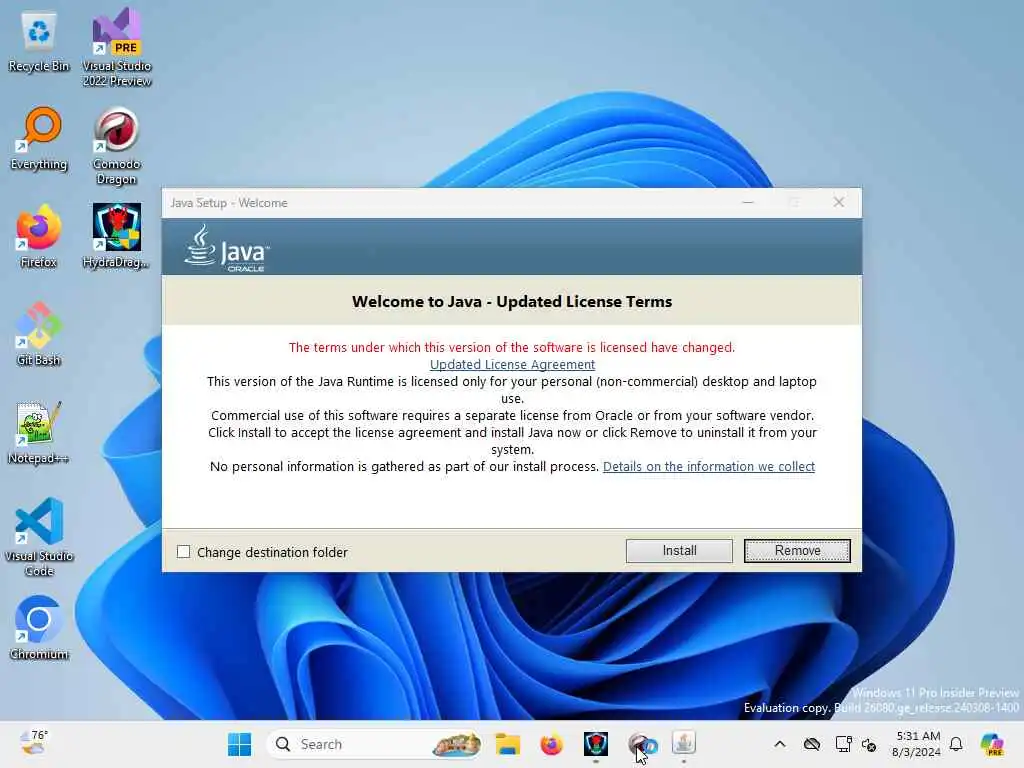The height and width of the screenshot is (768, 1024).
Task: Minimize the Java Setup window
Action: [x=748, y=202]
